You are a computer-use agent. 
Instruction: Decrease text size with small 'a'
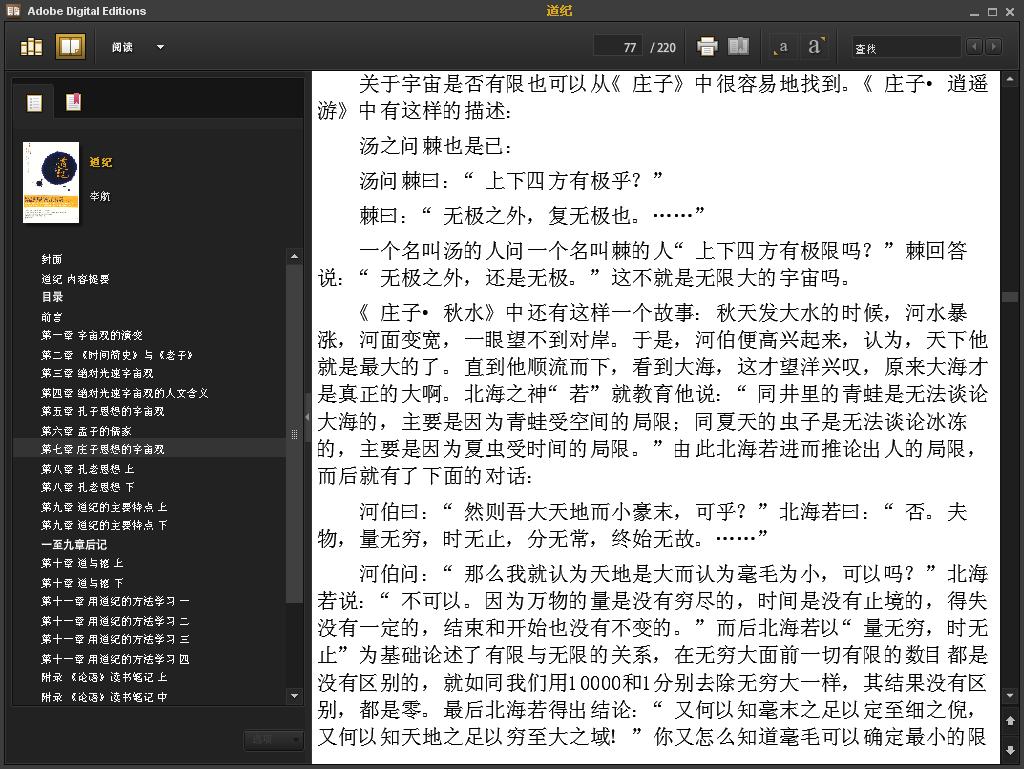click(781, 47)
